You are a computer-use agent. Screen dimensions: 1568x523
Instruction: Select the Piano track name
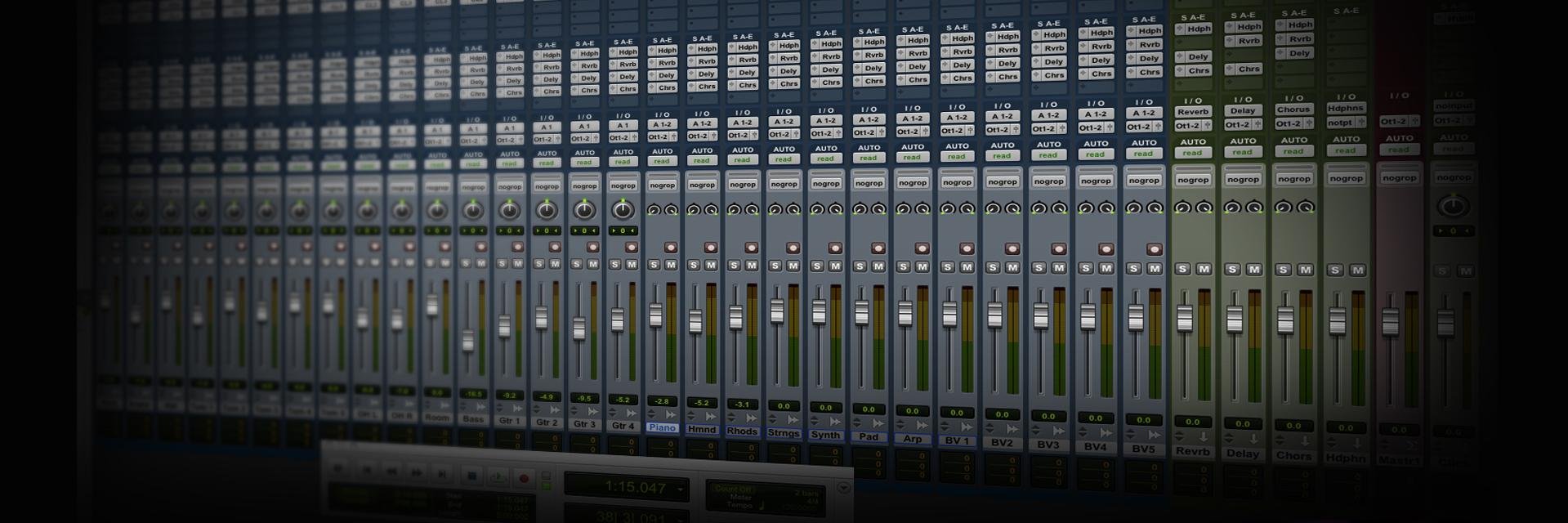point(662,427)
